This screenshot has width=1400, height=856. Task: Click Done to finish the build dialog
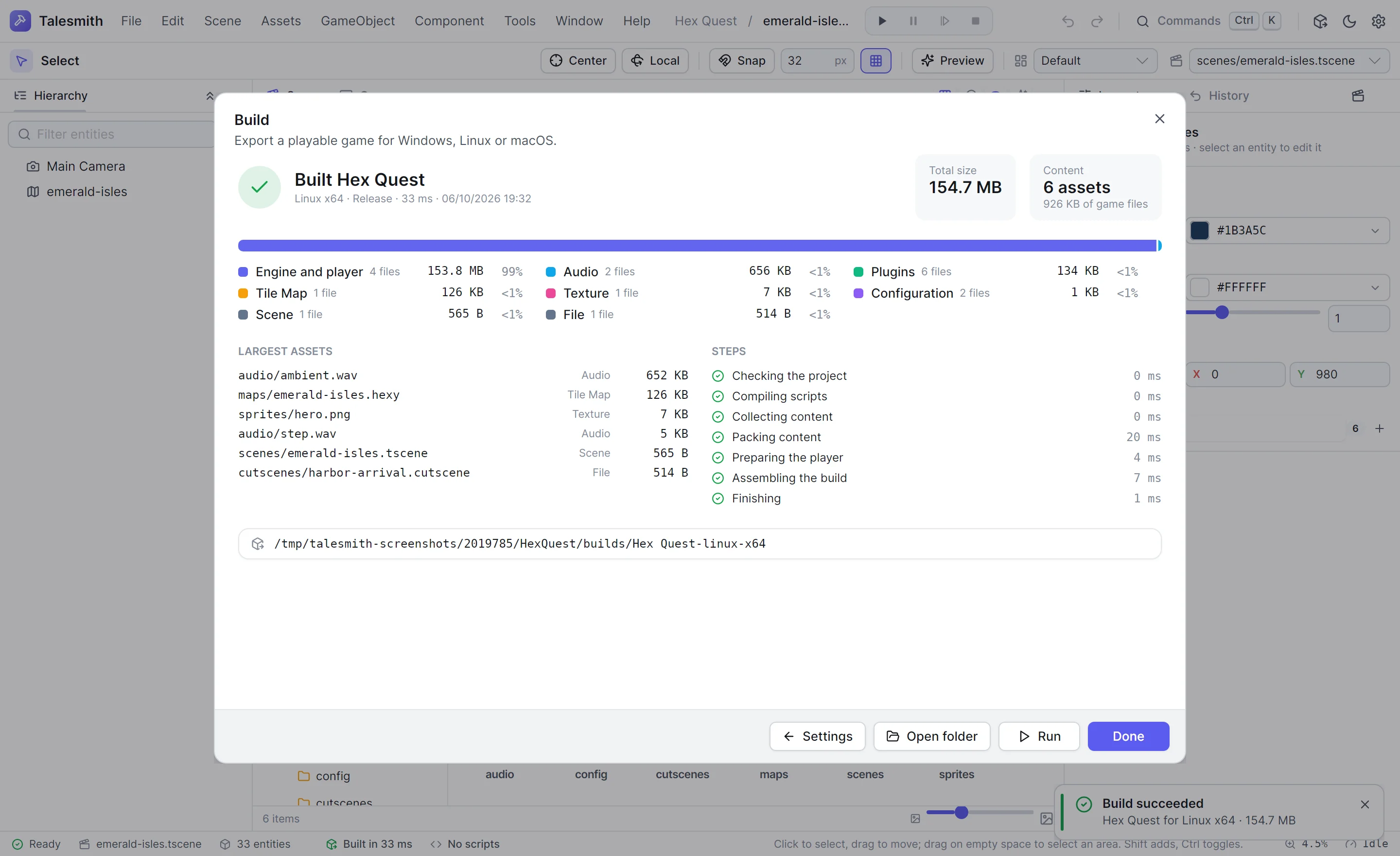tap(1128, 736)
